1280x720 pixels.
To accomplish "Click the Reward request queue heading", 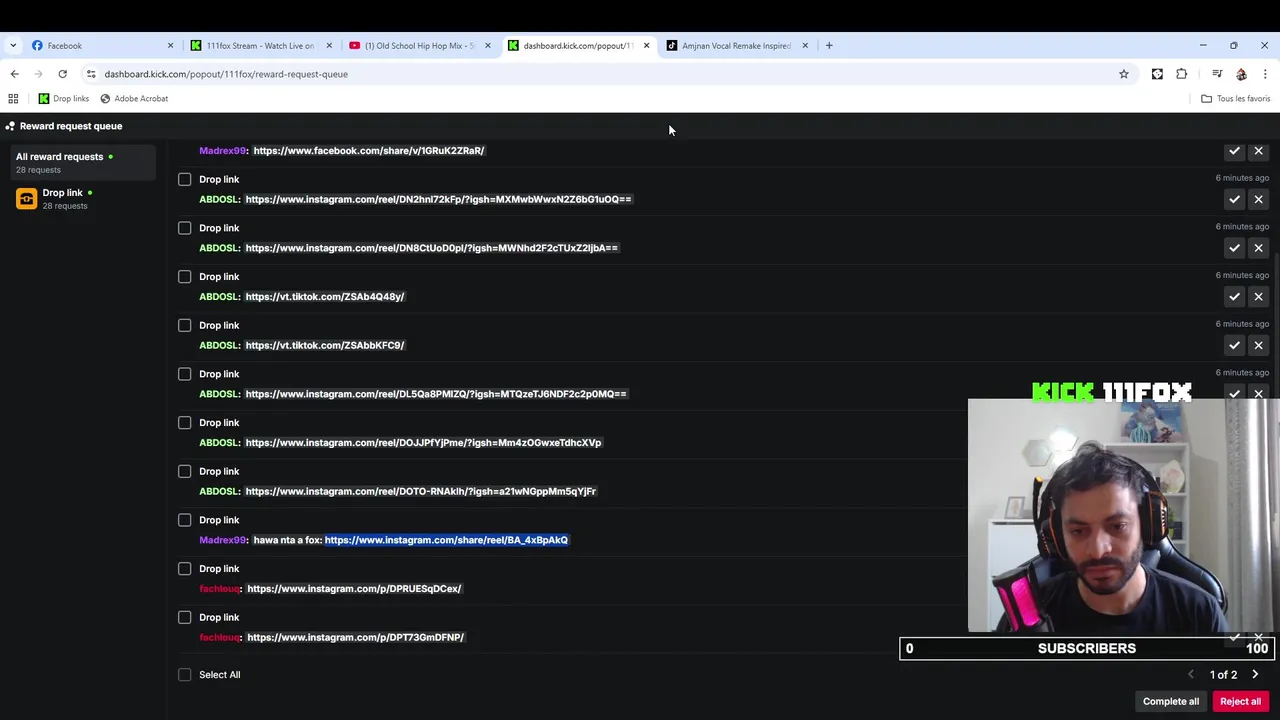I will coord(71,126).
